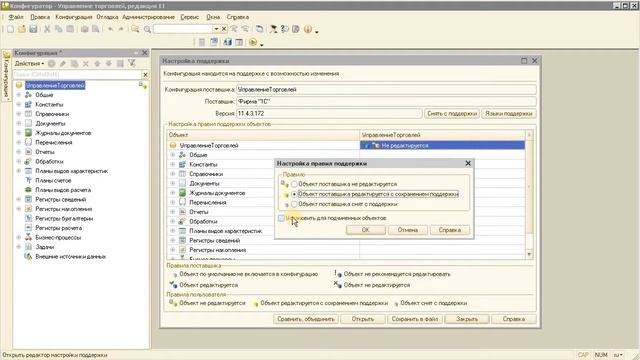The width and height of the screenshot is (640, 360).
Task: Click the Redo arrow toolbar icon
Action: coord(121,29)
